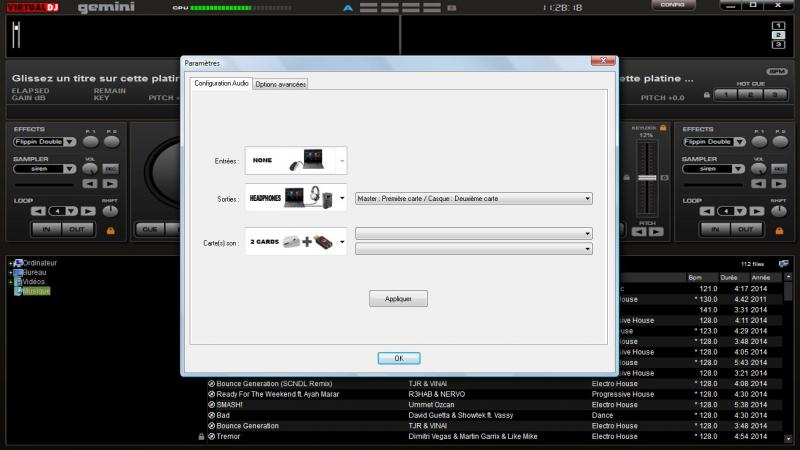
Task: Select the track Ready For The Weekend ft. Ayah Marar
Action: pos(278,394)
